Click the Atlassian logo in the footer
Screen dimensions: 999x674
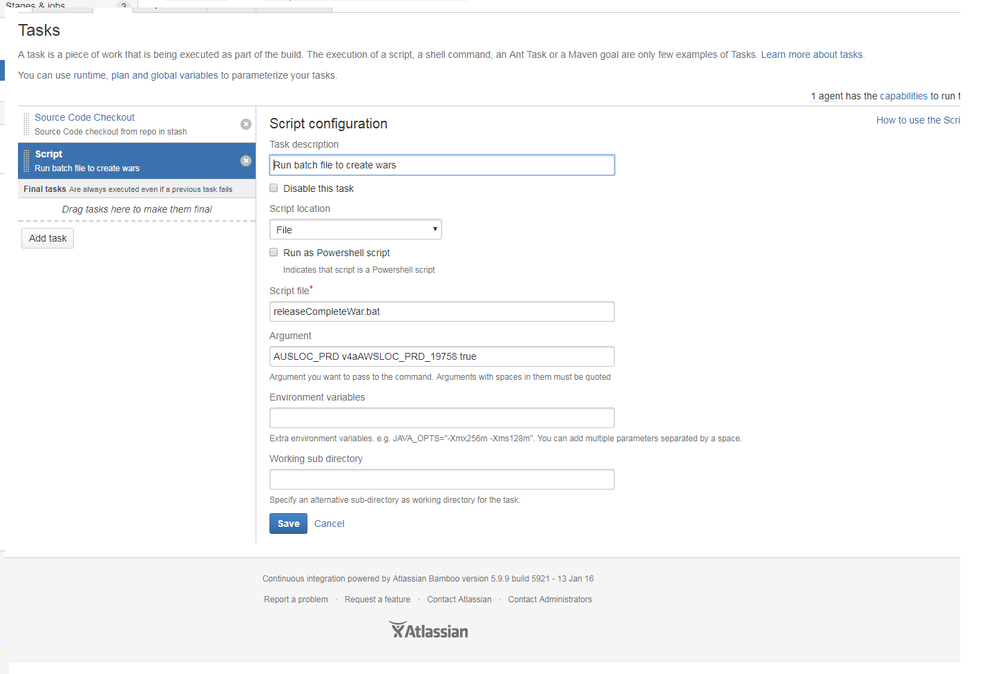click(428, 630)
